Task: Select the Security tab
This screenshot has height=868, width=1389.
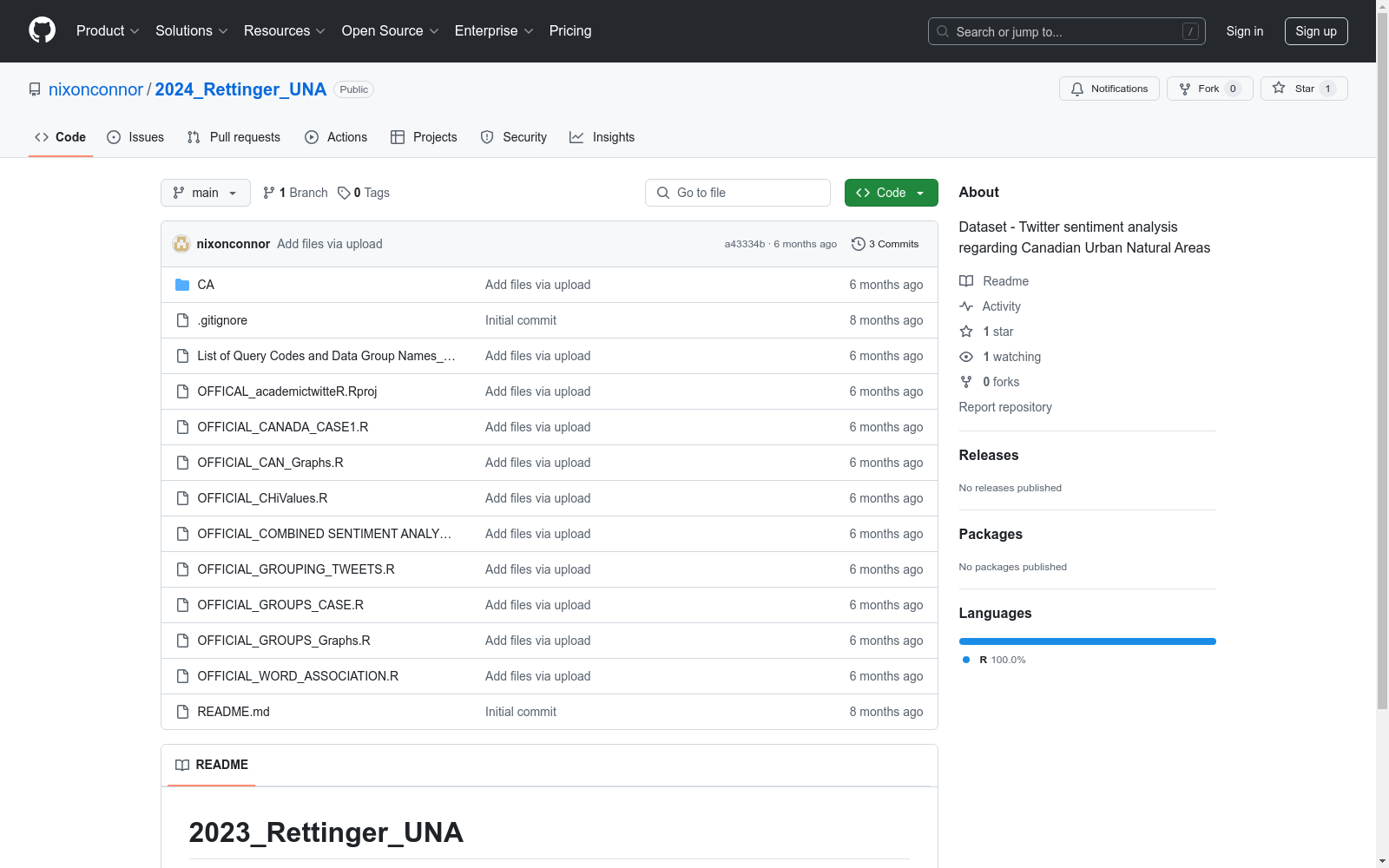Action: (x=514, y=137)
